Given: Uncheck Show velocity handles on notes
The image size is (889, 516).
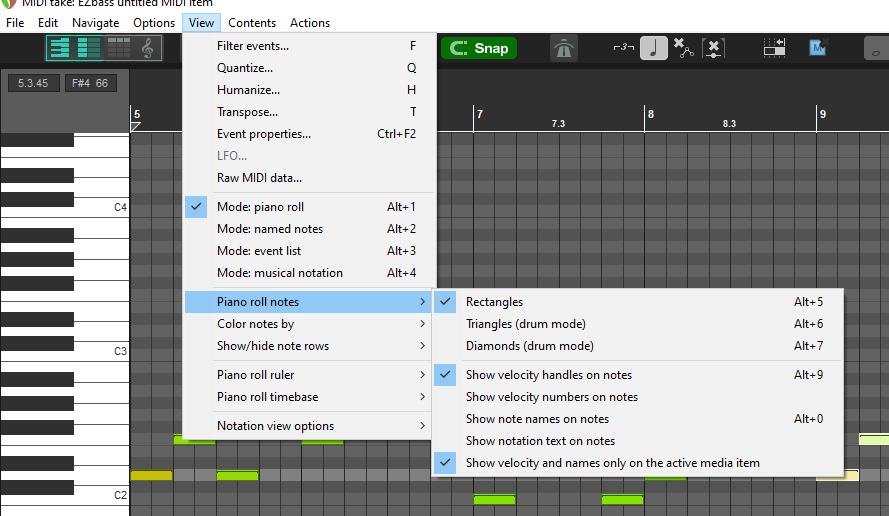Looking at the screenshot, I should [548, 375].
